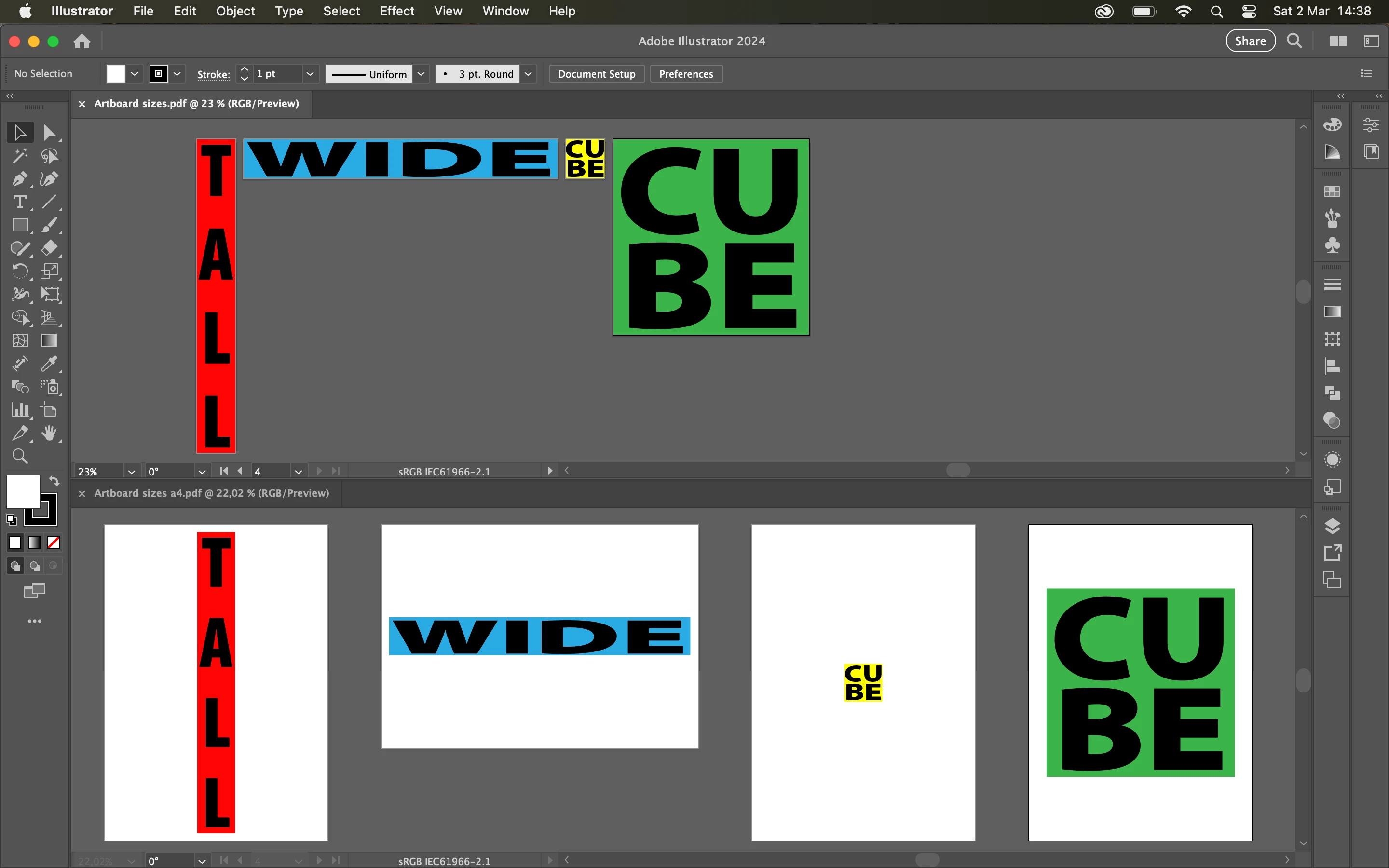Screen dimensions: 1389x868
Task: Open the Layers panel icon
Action: (x=1332, y=526)
